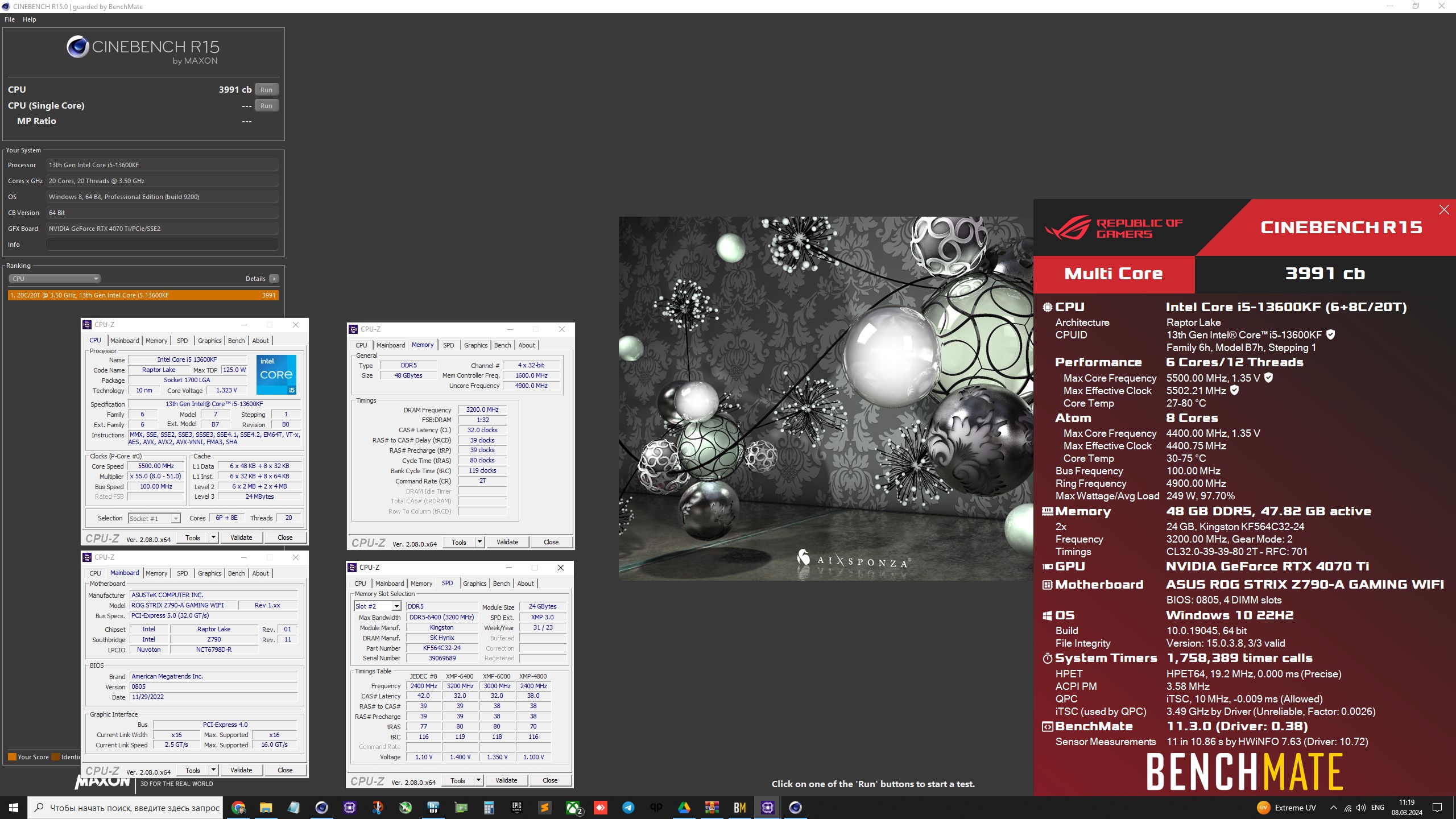The image size is (1456, 819).
Task: Click the Core Voltage value 1.323 V
Action: point(226,391)
